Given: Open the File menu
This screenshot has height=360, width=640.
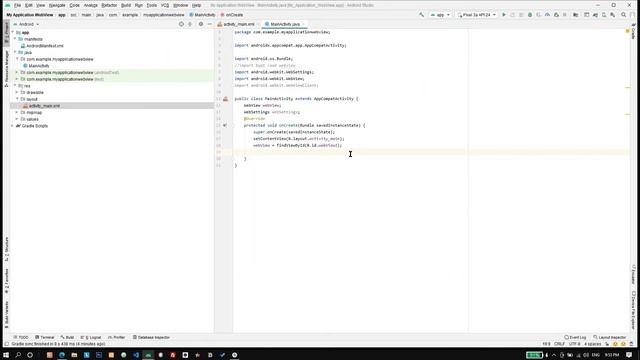Looking at the screenshot, I should [x=17, y=5].
